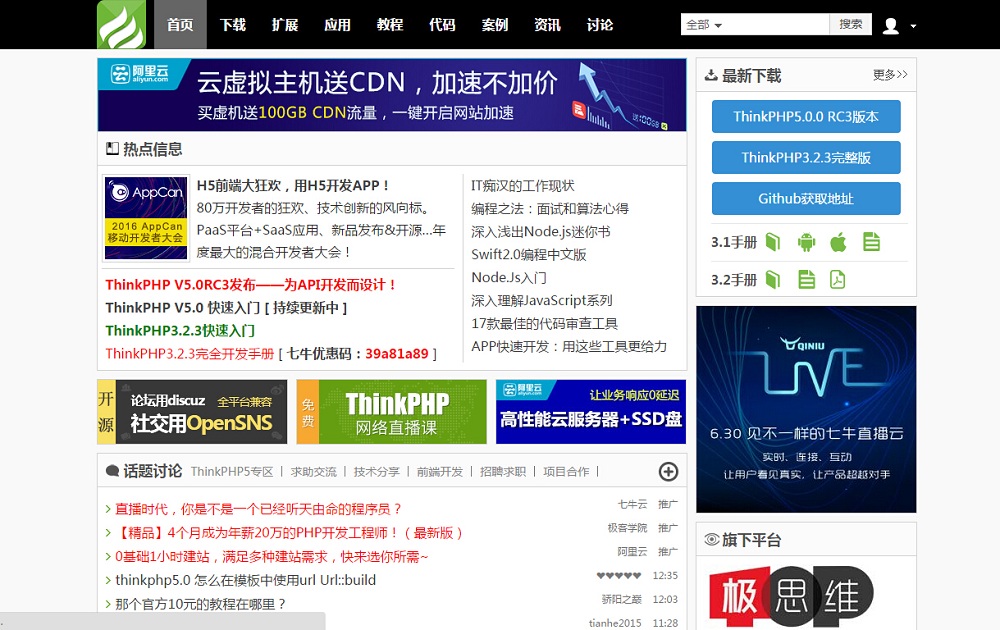Viewport: 1000px width, 630px height.
Task: Open the 讨论 discussion menu
Action: 599,24
